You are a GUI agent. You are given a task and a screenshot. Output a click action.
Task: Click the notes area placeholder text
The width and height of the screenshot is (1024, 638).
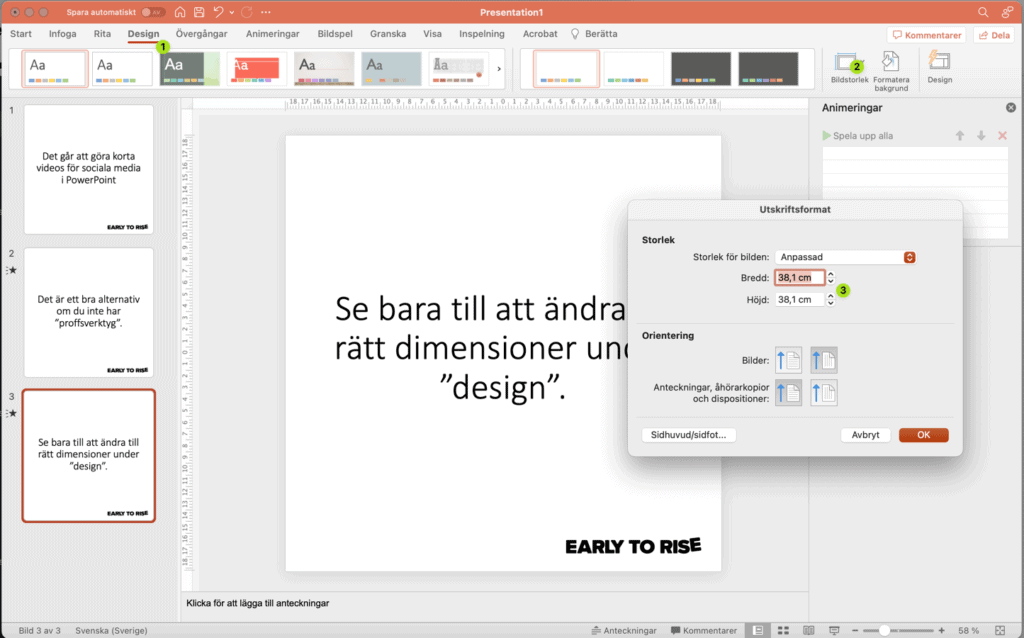click(257, 603)
